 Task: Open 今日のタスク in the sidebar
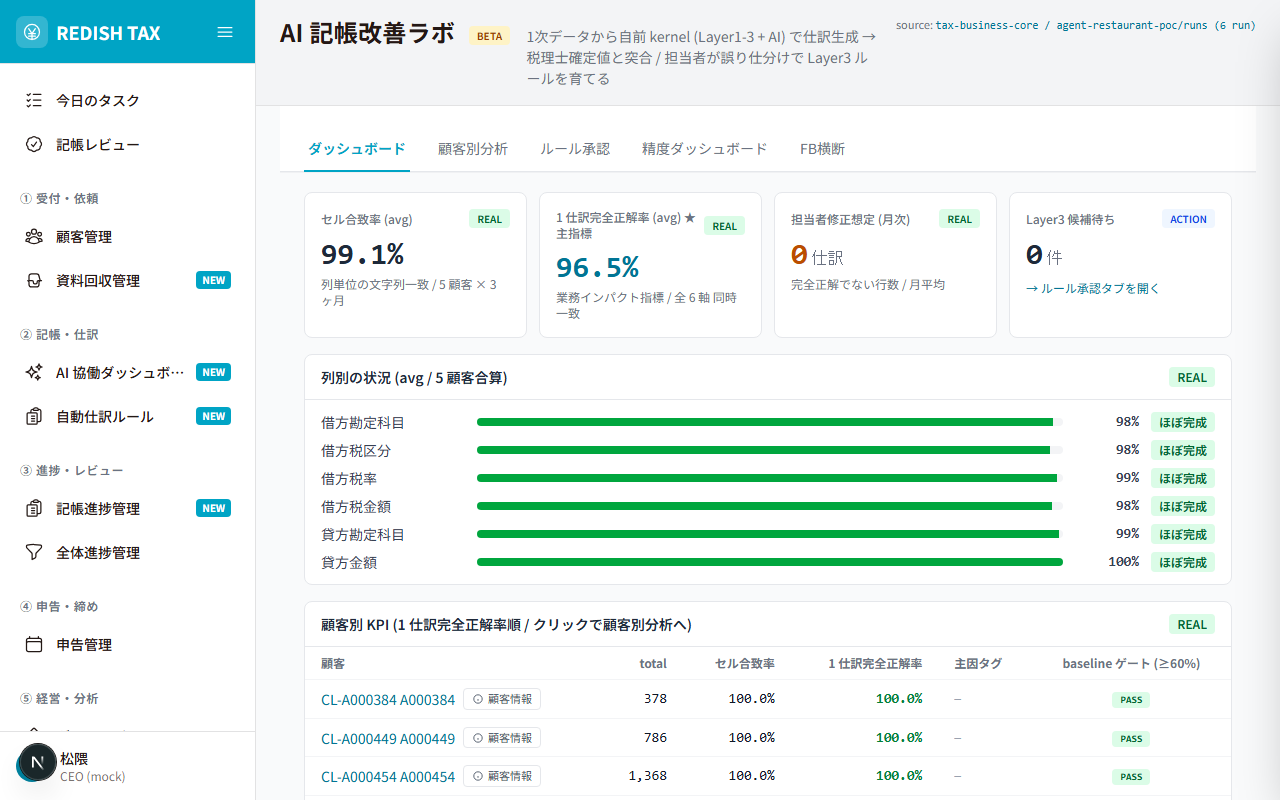pos(127,100)
